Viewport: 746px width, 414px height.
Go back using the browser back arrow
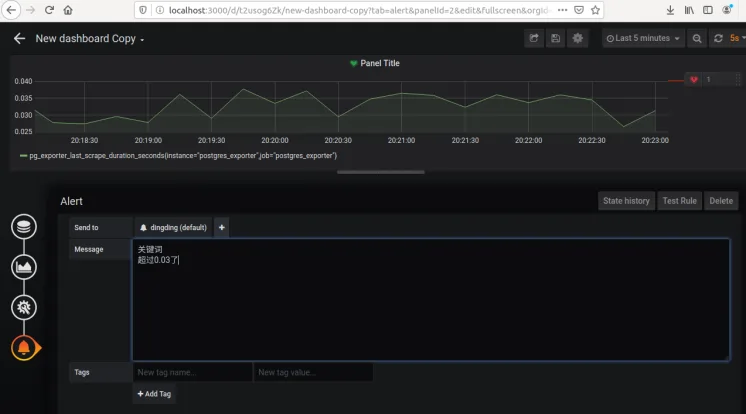11,10
